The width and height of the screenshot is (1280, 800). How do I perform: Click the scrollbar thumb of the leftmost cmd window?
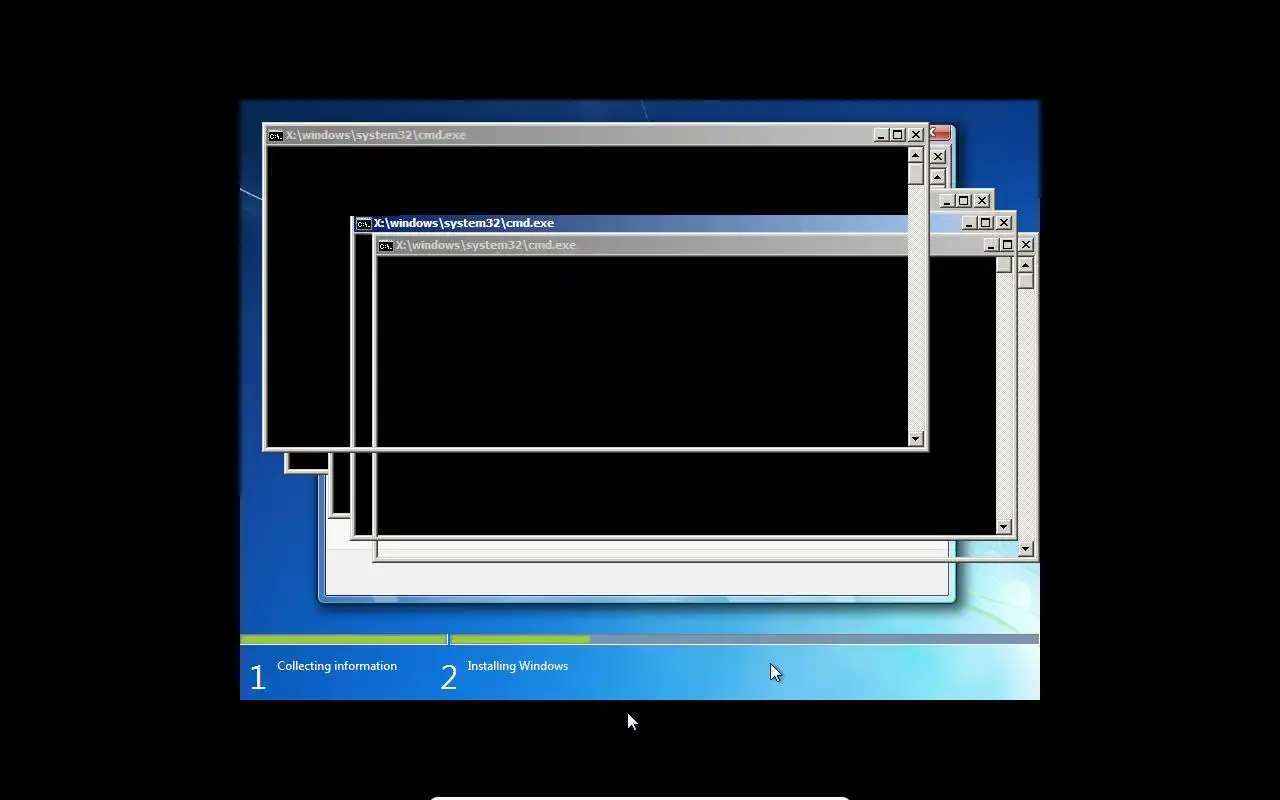point(916,174)
